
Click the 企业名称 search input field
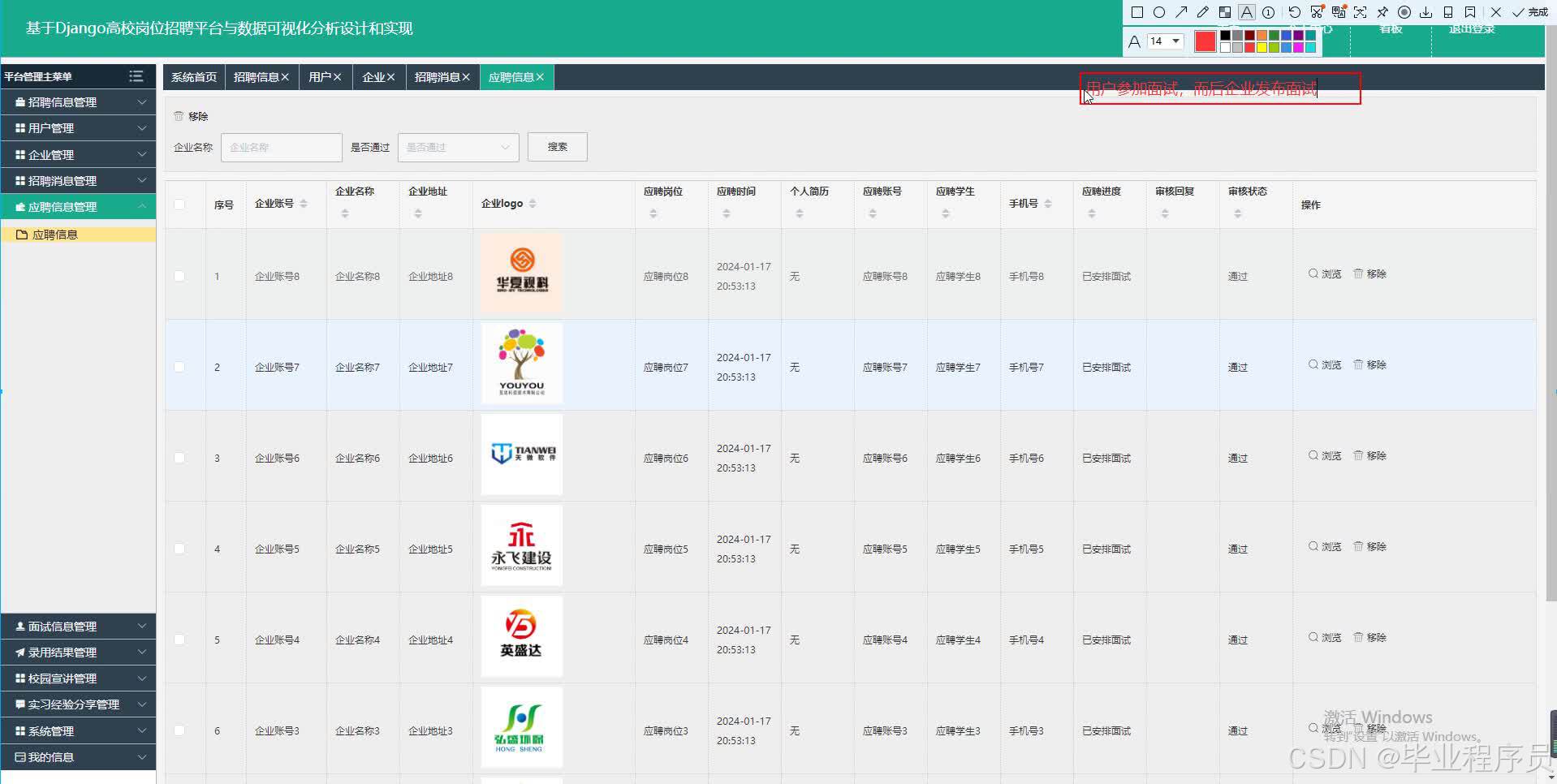(x=281, y=147)
